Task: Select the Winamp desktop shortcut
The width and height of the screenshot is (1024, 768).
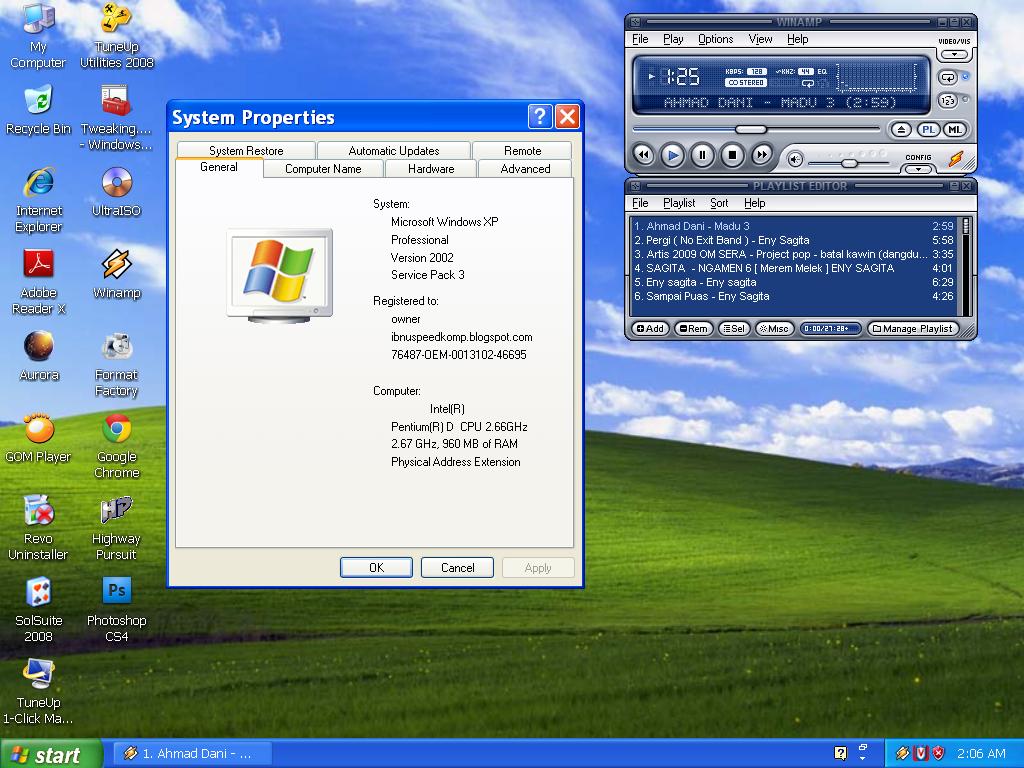Action: click(x=116, y=274)
